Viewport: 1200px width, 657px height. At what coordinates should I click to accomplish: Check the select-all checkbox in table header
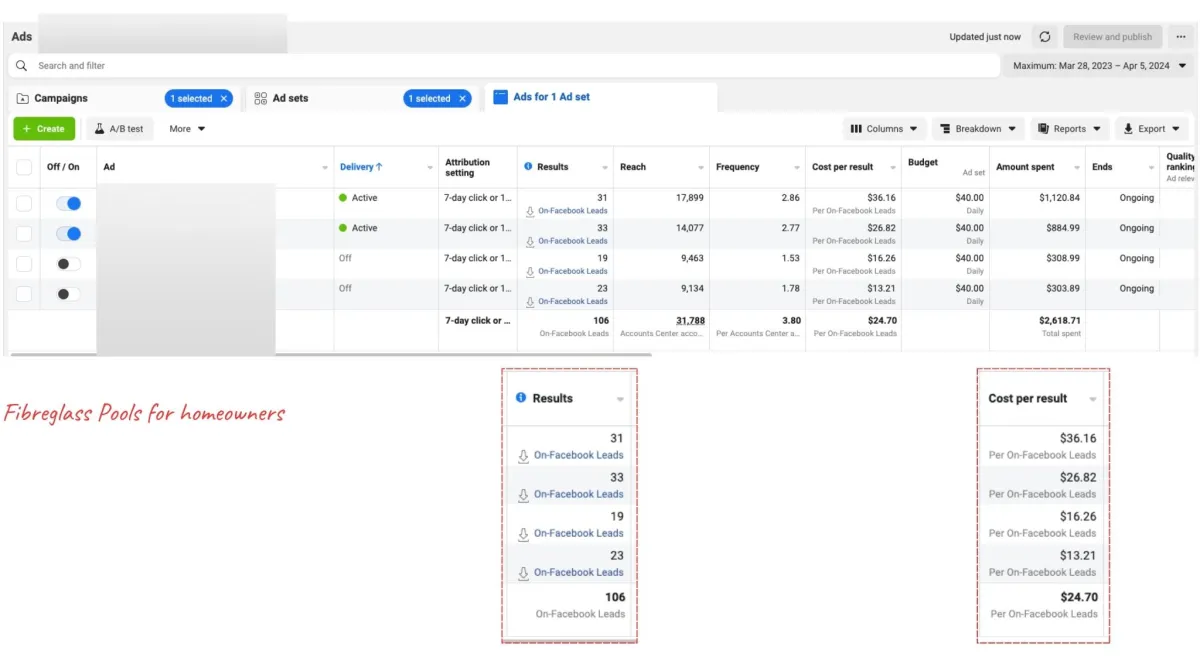(x=24, y=167)
